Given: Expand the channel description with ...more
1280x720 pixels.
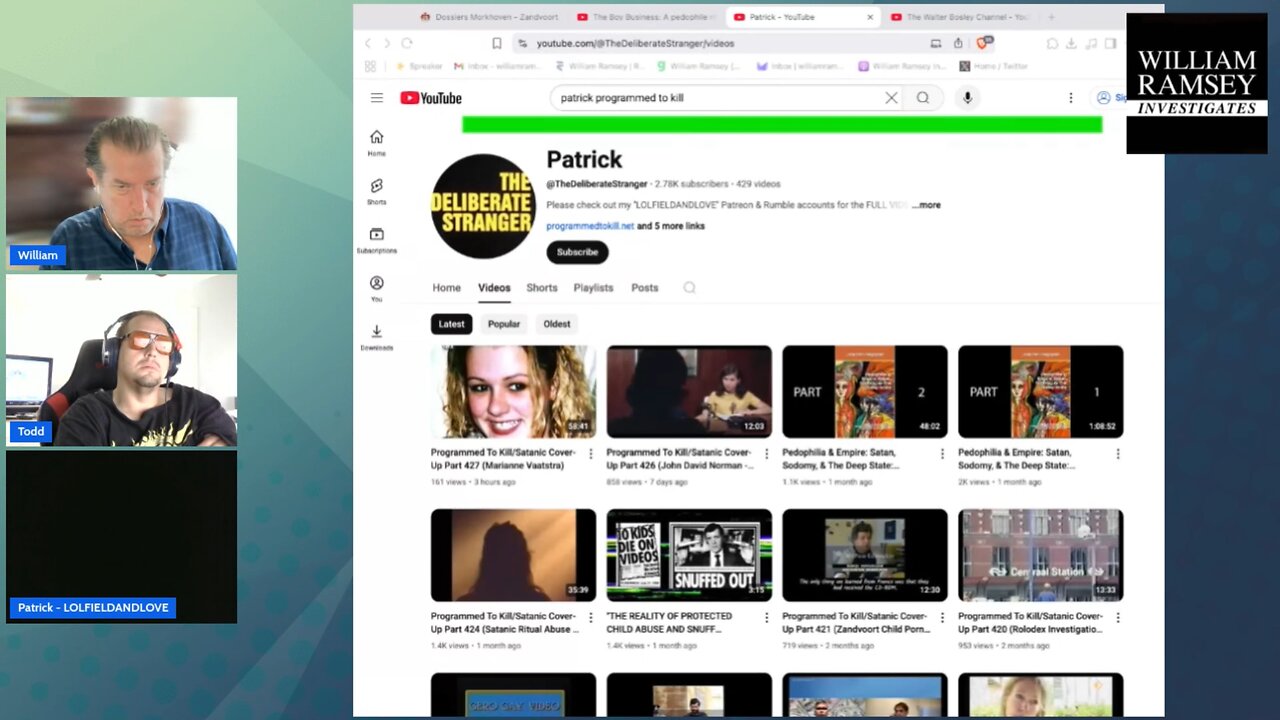Looking at the screenshot, I should (926, 205).
